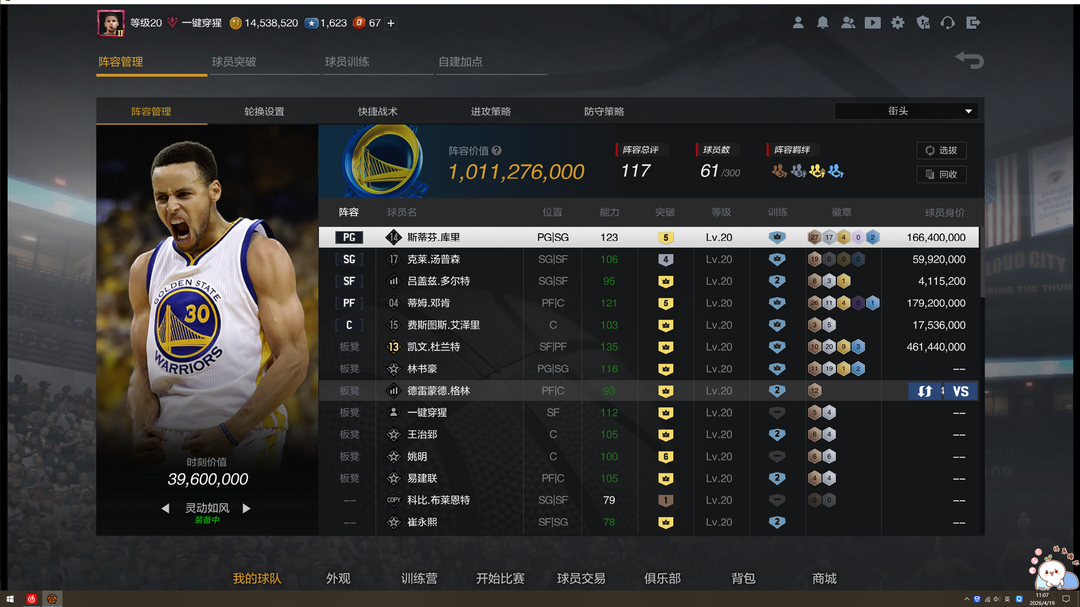Go to 球员交易 in bottom menu

pos(581,578)
